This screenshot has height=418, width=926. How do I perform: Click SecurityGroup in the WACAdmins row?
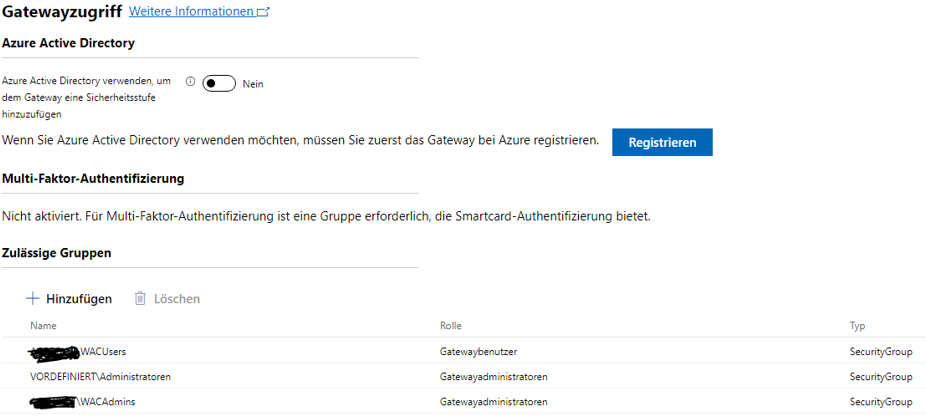pos(880,402)
